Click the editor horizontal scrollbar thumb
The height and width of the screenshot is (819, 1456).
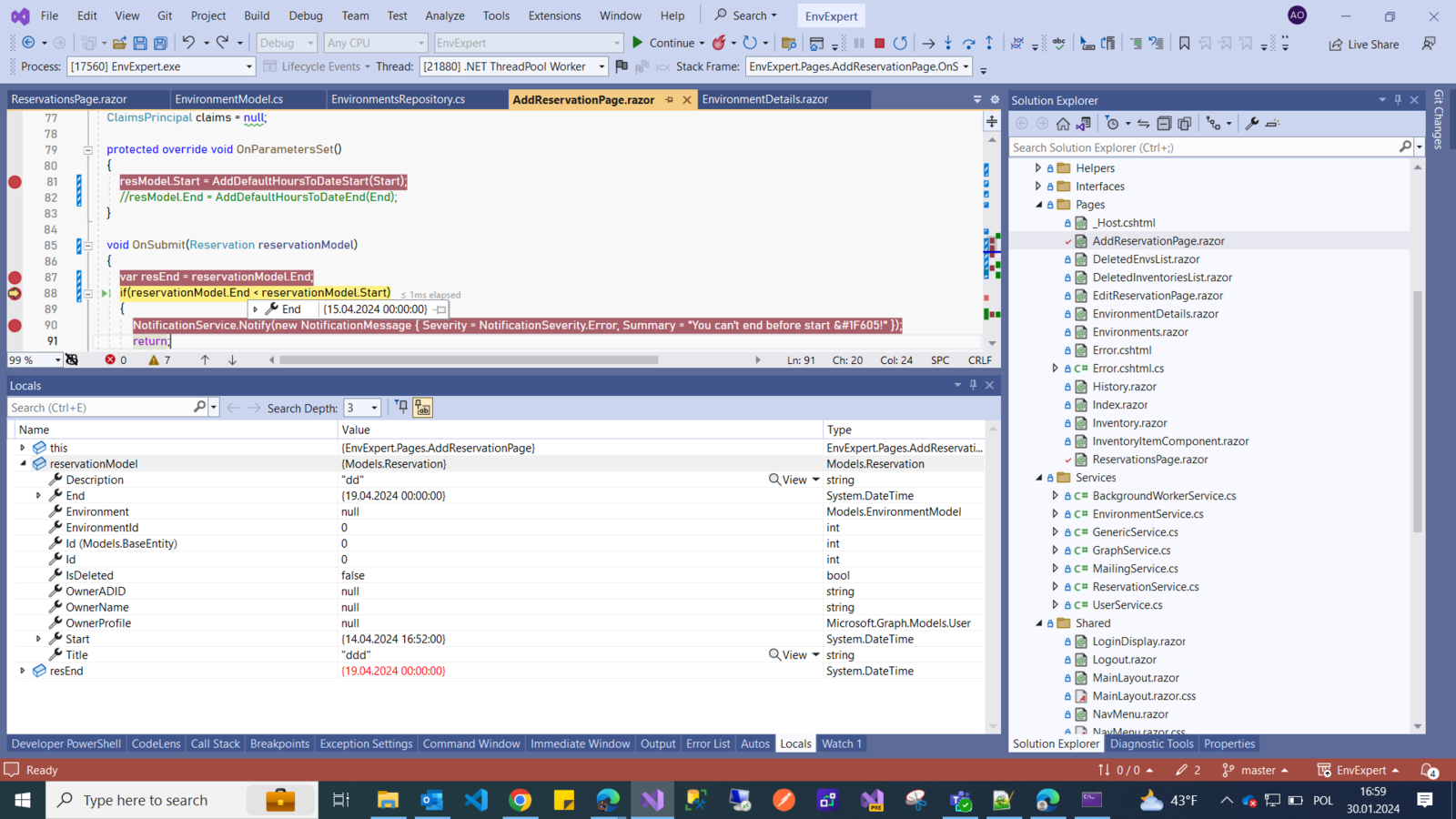(469, 359)
